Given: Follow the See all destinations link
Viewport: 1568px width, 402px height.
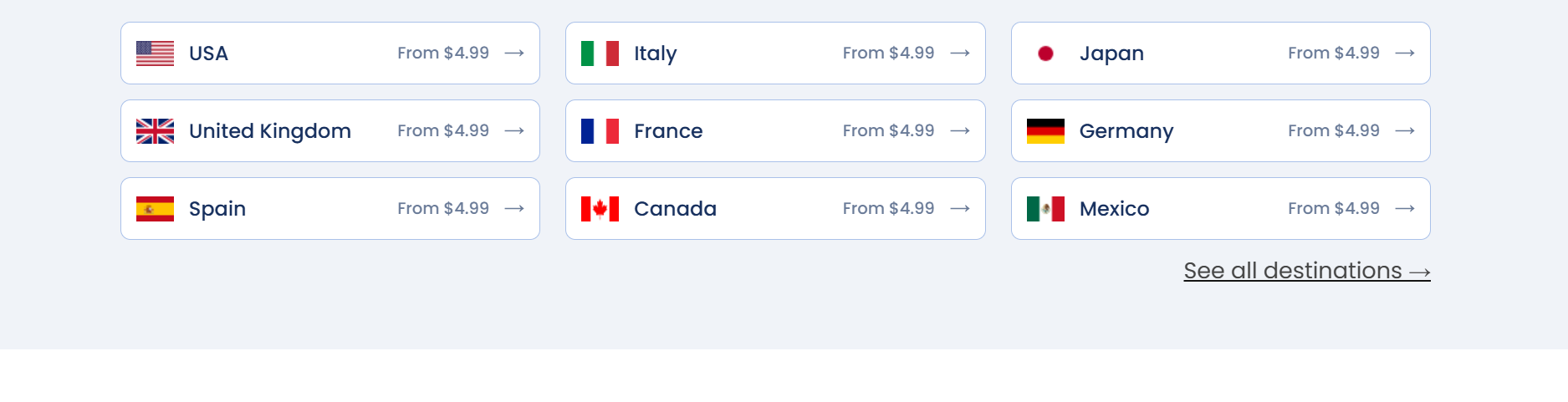Looking at the screenshot, I should point(1307,271).
